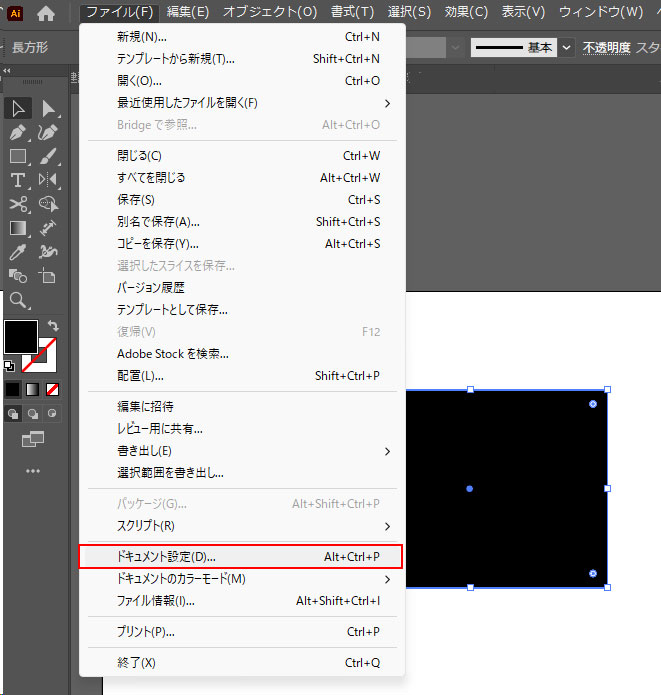
Task: Set paint mode to None
Action: pos(52,390)
